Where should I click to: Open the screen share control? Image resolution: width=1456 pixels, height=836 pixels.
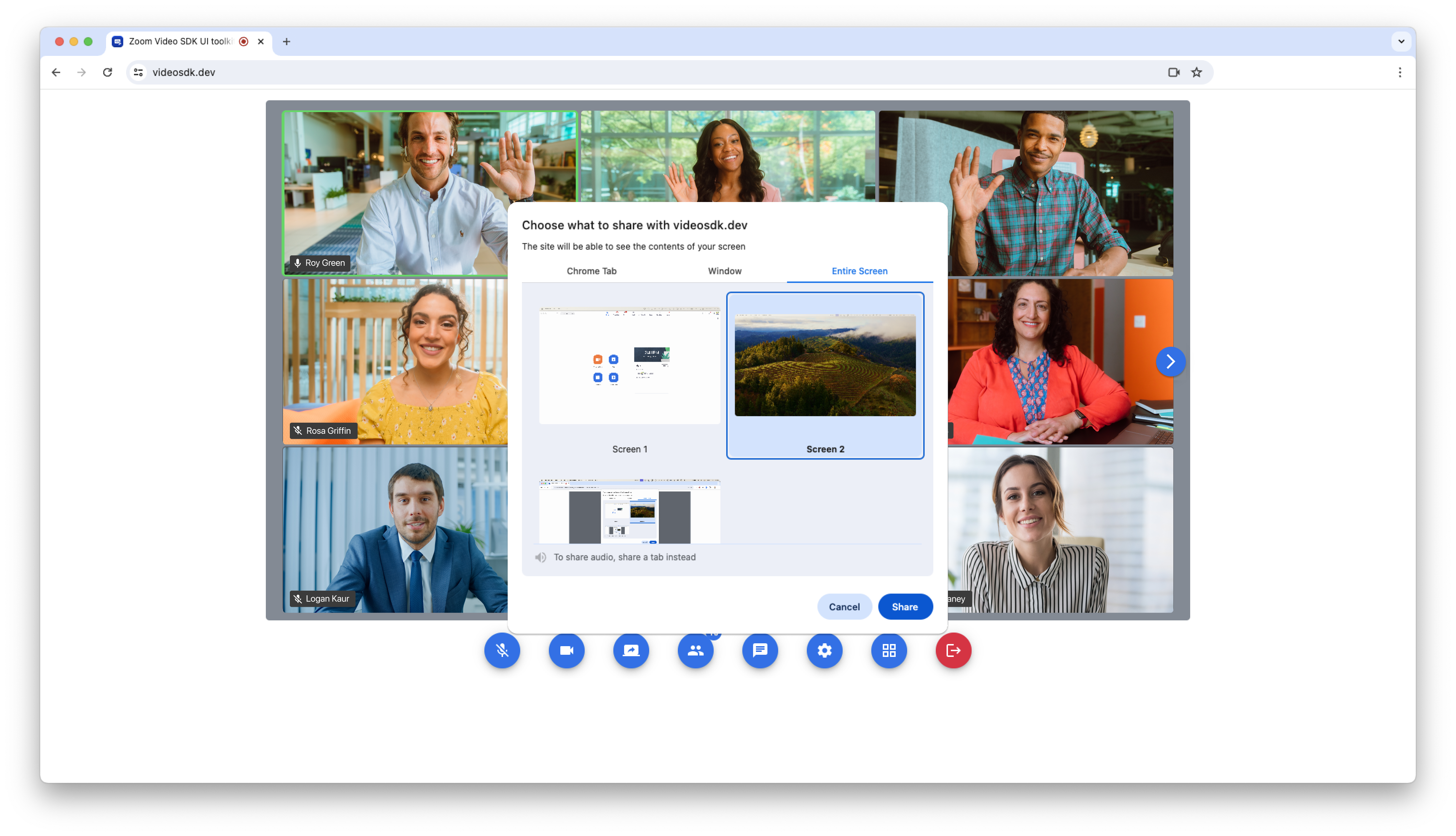pos(631,650)
